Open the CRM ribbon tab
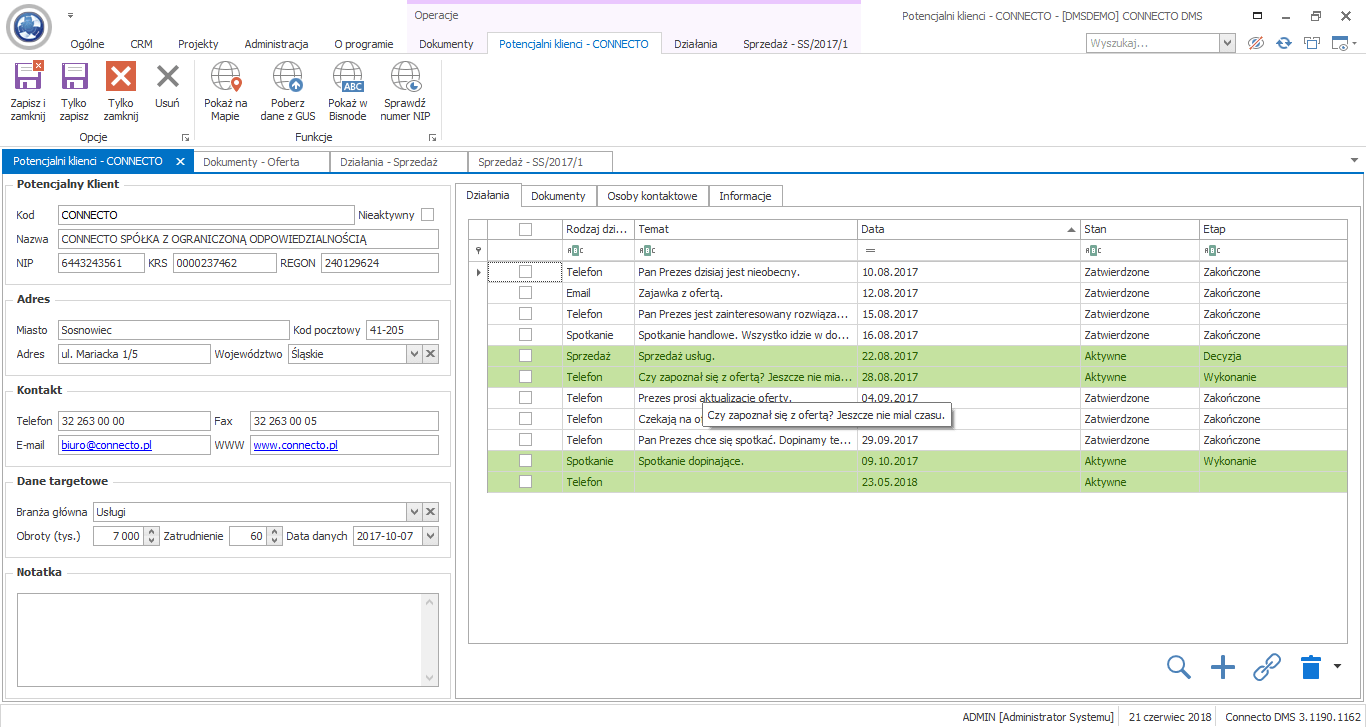This screenshot has height=727, width=1366. 141,44
